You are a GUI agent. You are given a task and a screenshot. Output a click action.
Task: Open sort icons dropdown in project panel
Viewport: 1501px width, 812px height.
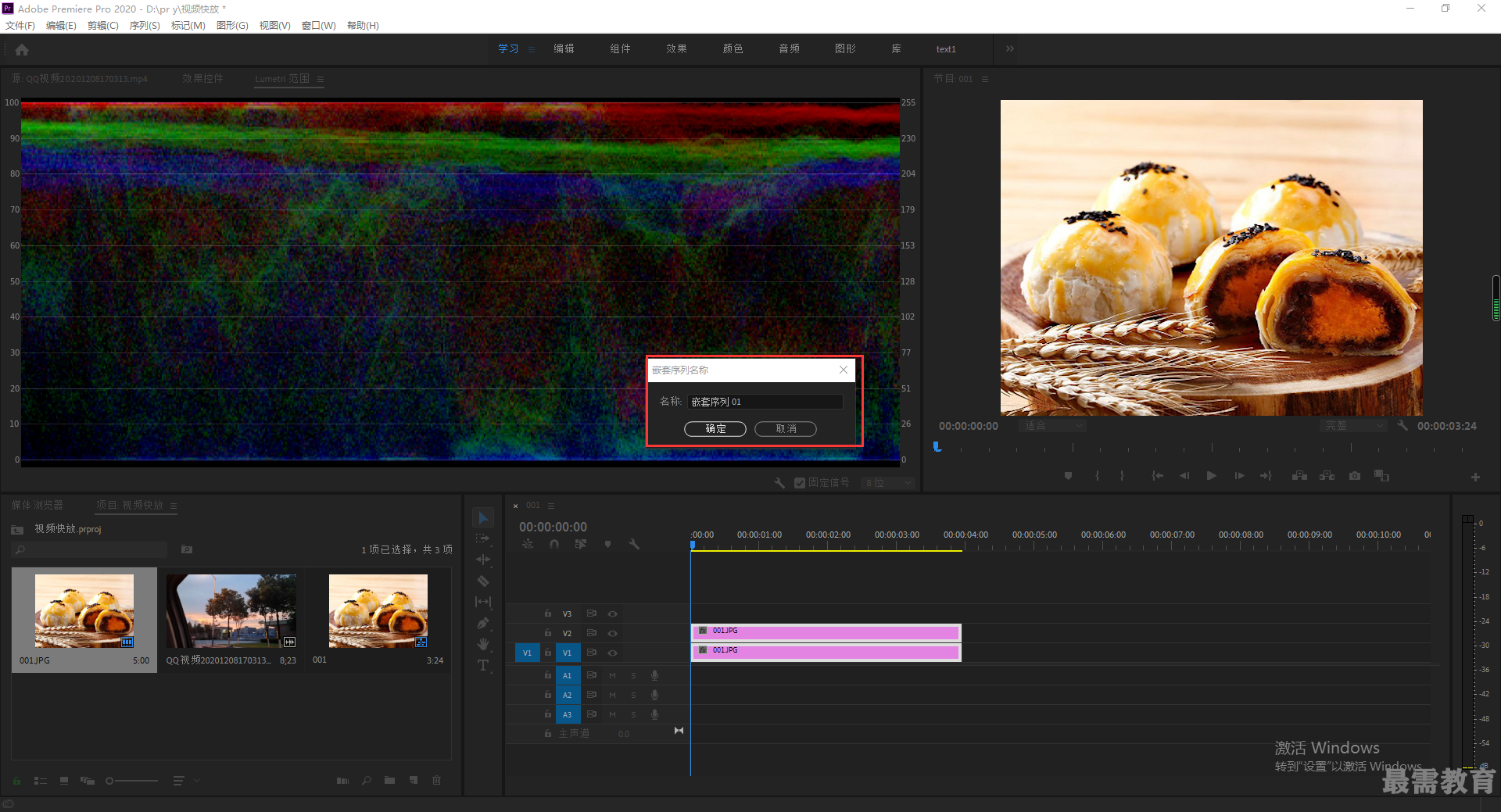(185, 780)
